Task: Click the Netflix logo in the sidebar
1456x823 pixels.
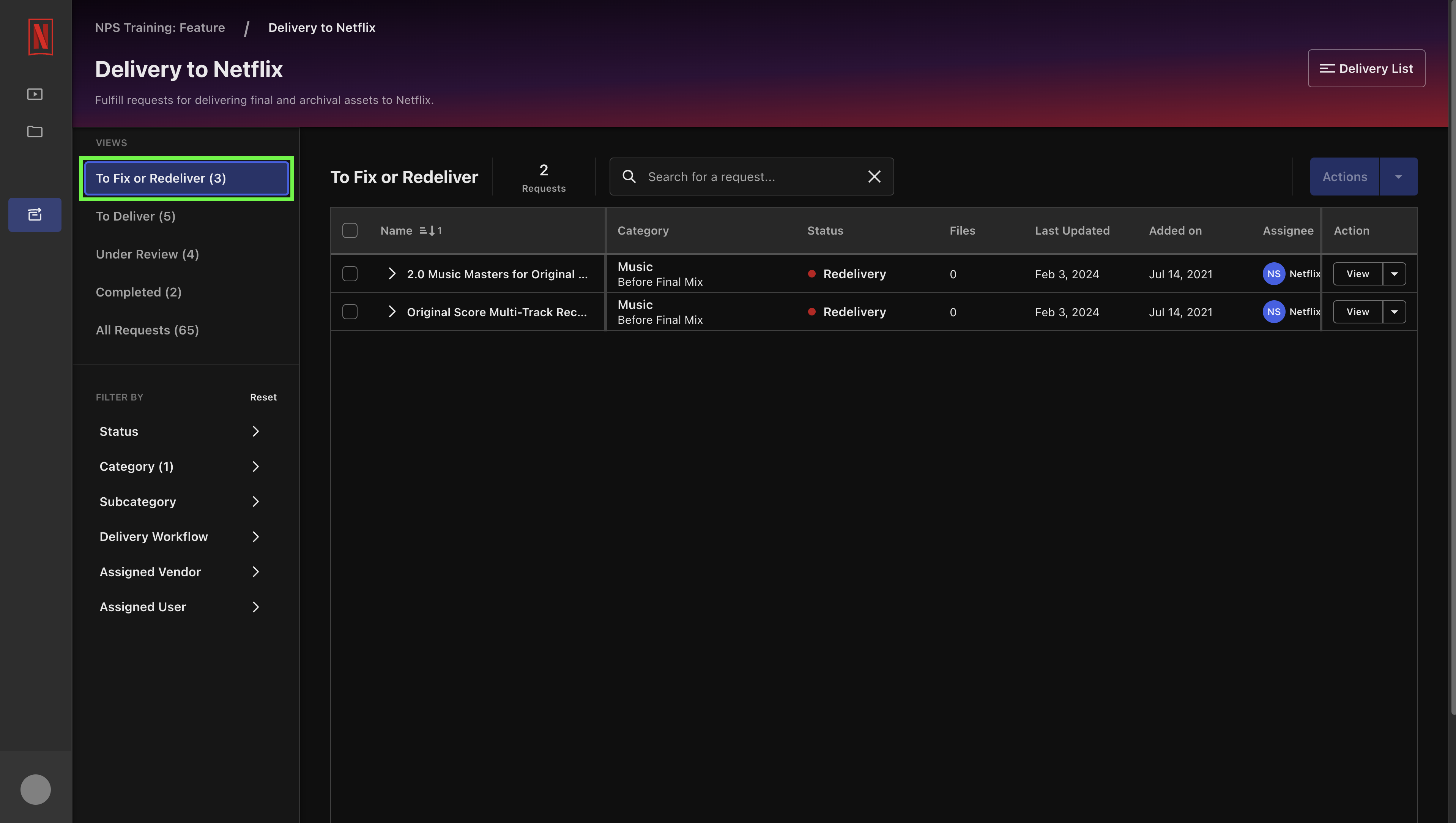Action: click(40, 37)
